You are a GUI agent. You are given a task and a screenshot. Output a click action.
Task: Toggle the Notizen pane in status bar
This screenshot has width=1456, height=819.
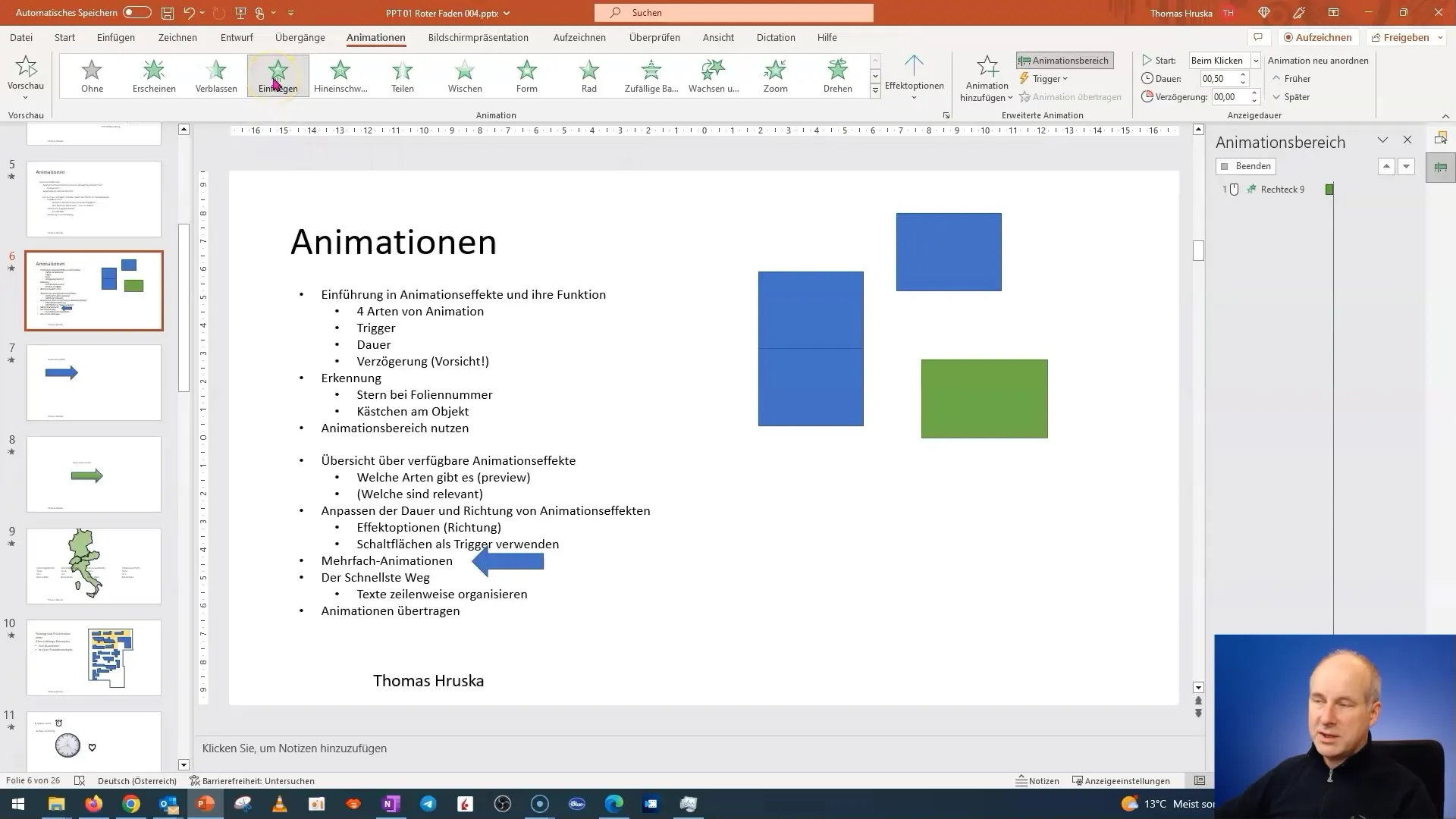(1037, 780)
